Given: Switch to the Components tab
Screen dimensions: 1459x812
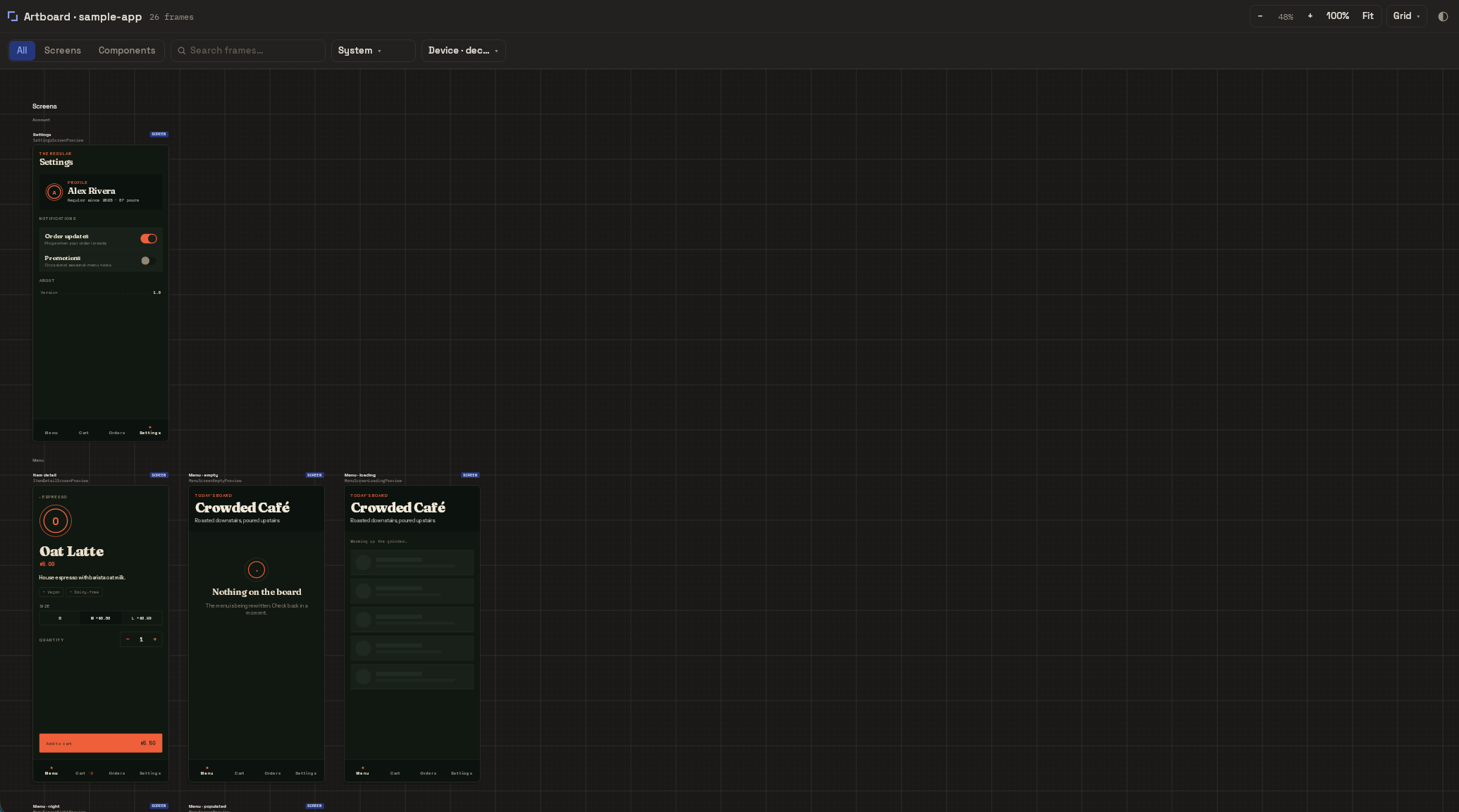Looking at the screenshot, I should [x=127, y=51].
